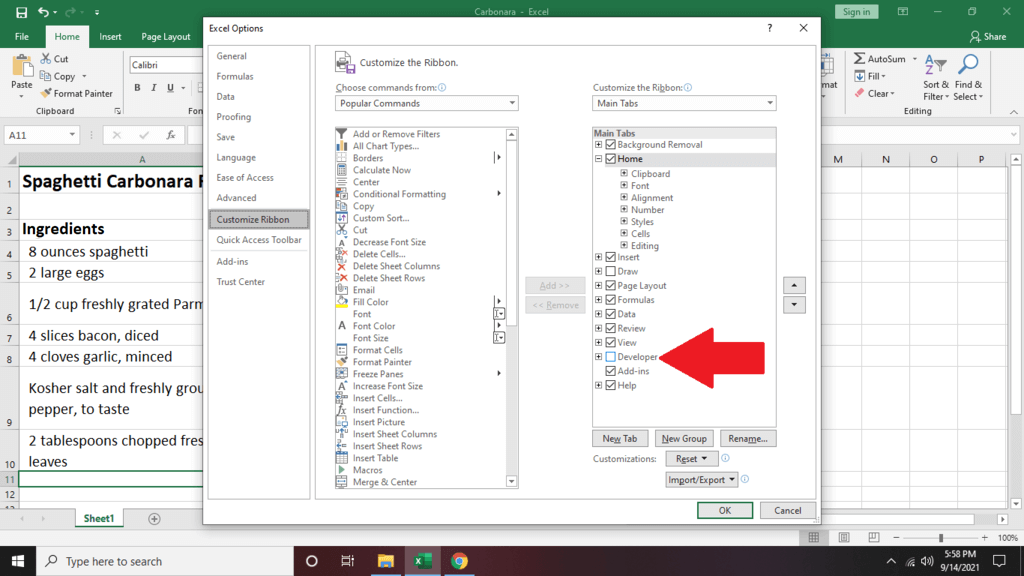Select Quick Access Toolbar in options list
Image resolution: width=1024 pixels, height=576 pixels.
pos(259,240)
